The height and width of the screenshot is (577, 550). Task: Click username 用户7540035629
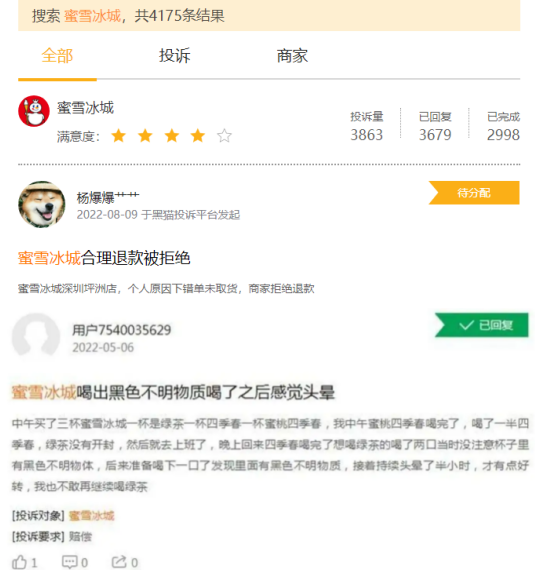tap(122, 330)
